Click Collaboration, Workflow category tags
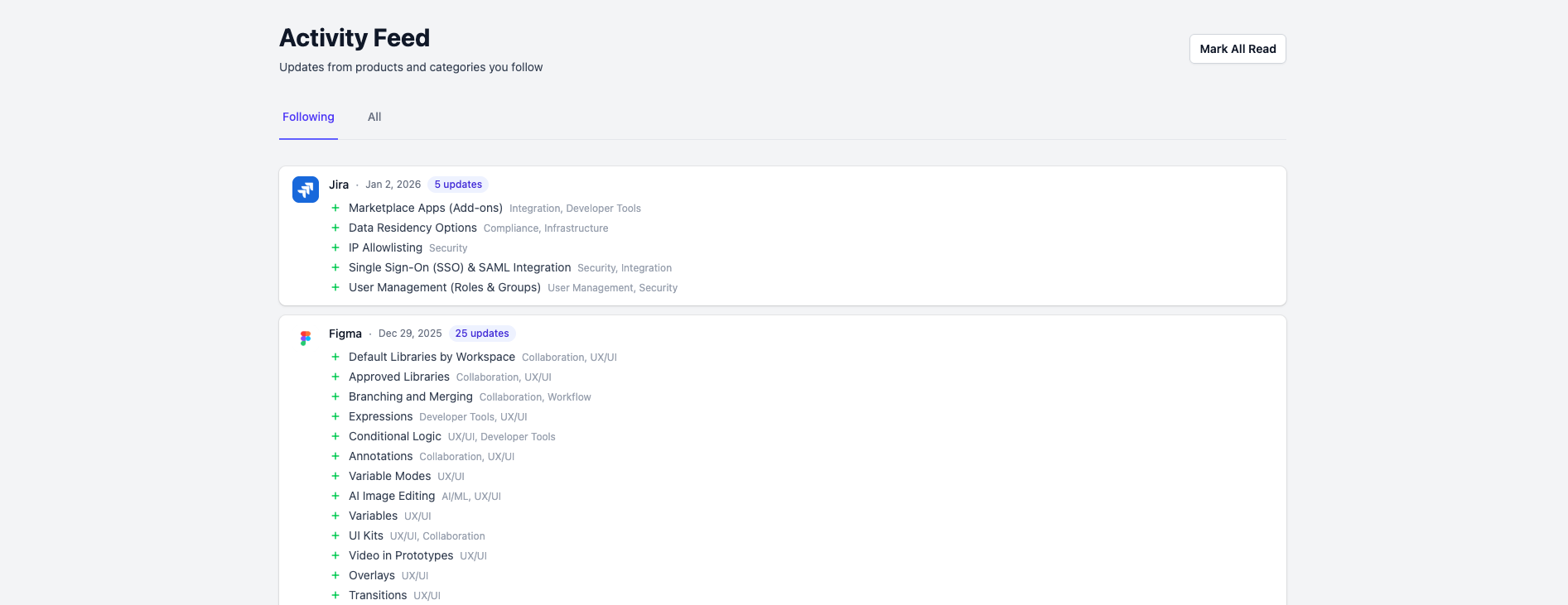The height and width of the screenshot is (605, 1568). (x=535, y=397)
